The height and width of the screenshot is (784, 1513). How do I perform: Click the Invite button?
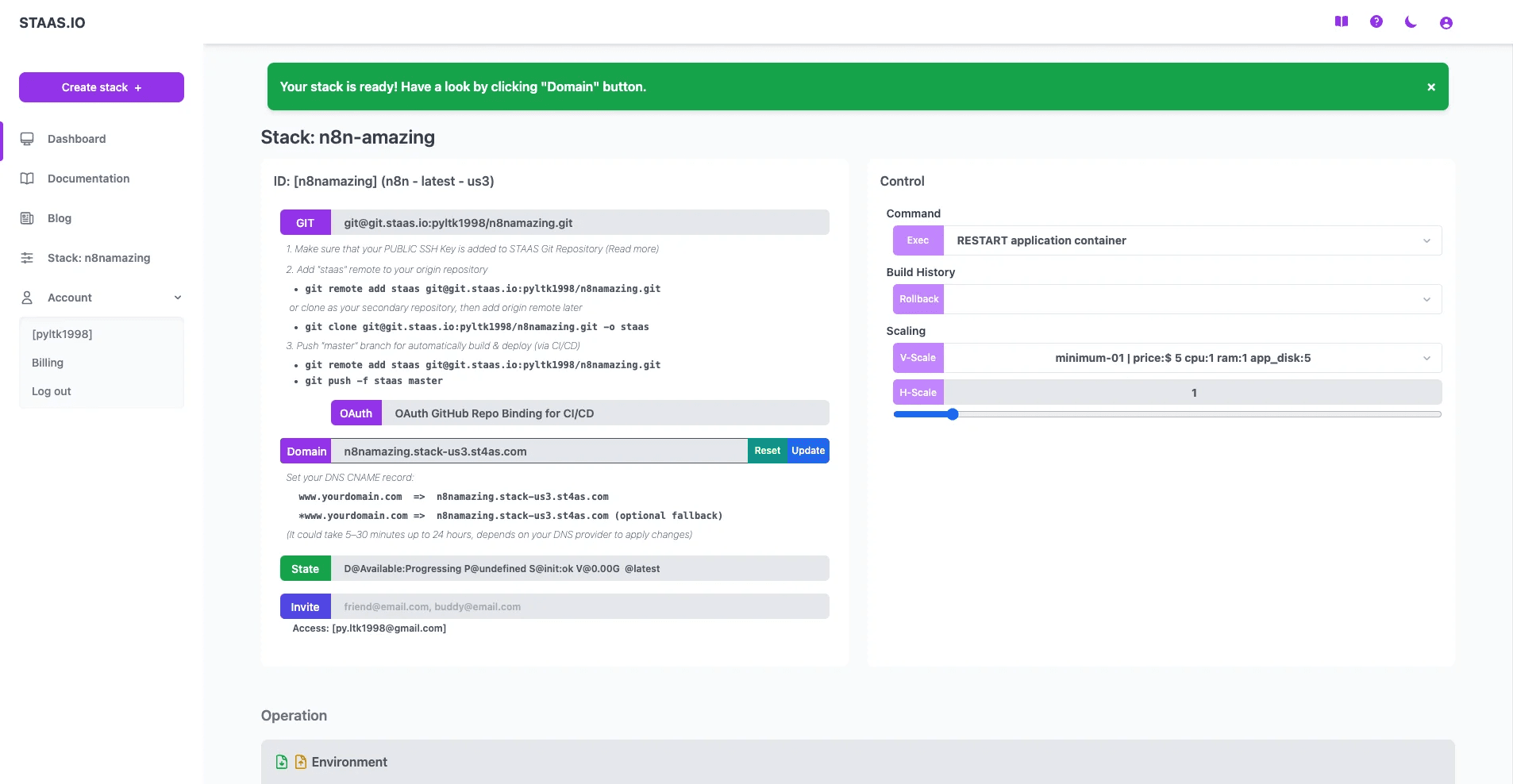click(x=306, y=607)
